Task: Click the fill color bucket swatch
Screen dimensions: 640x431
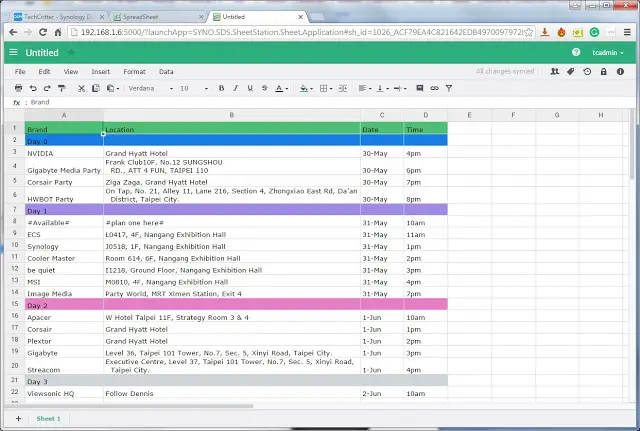Action: 304,88
